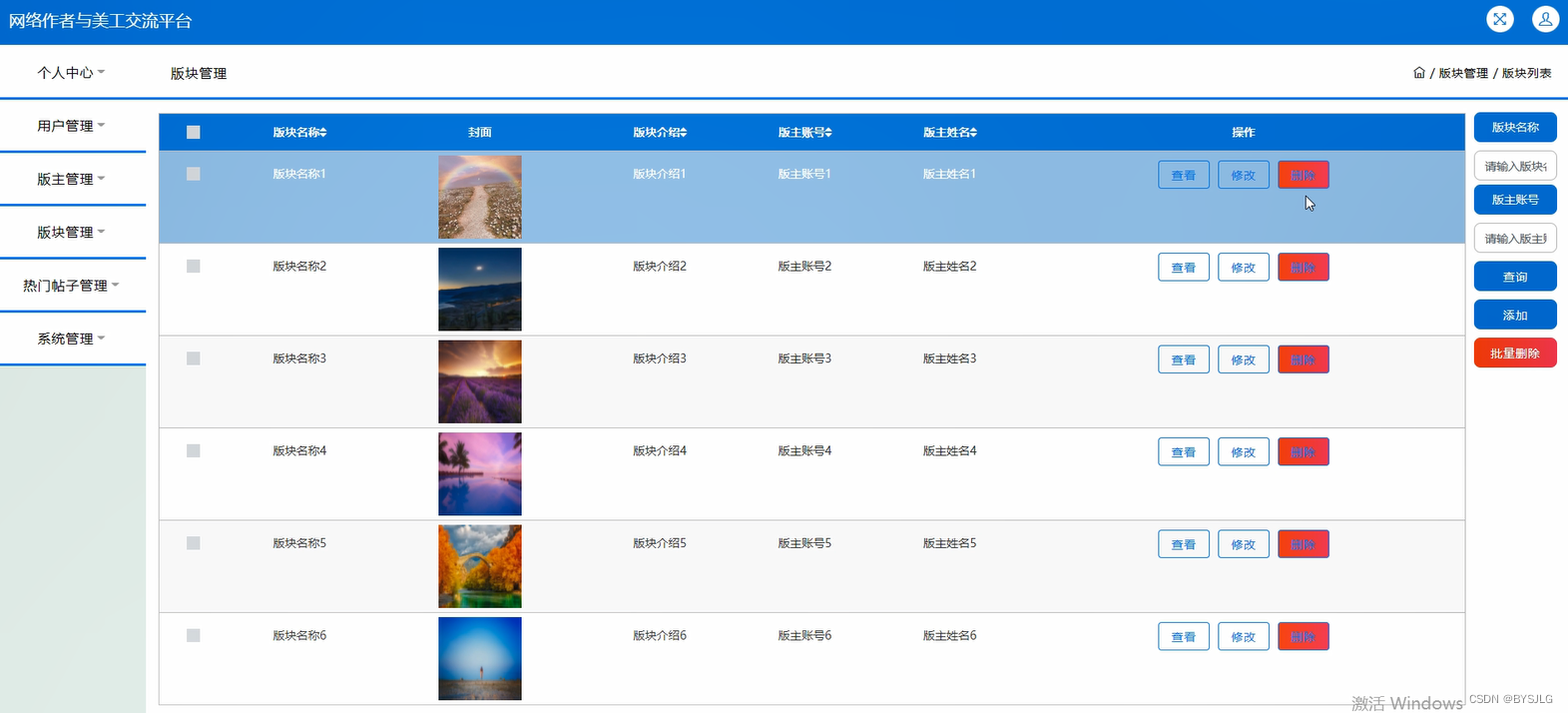
Task: Click 查看 button for 版块名称3
Action: tap(1184, 359)
